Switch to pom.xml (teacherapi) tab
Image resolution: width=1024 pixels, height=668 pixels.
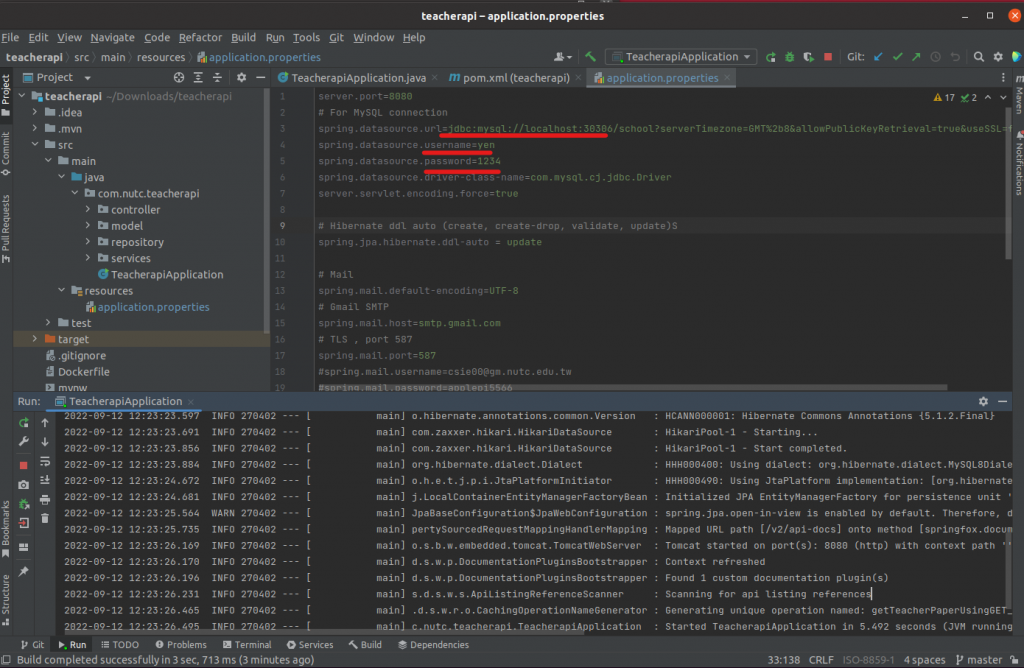[x=515, y=78]
